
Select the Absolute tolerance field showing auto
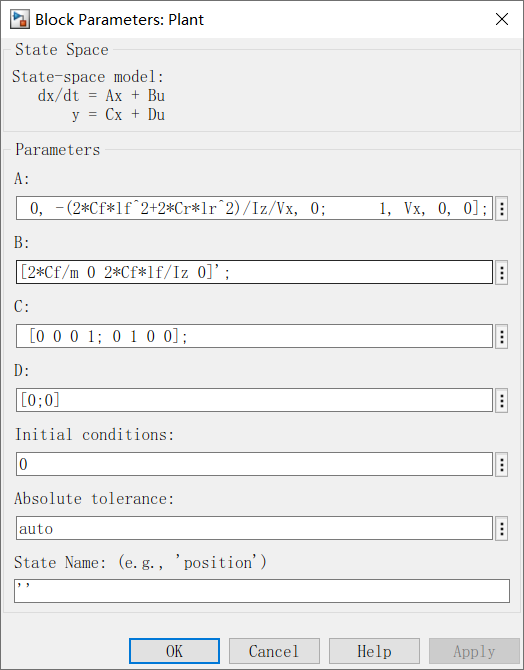[x=254, y=528]
